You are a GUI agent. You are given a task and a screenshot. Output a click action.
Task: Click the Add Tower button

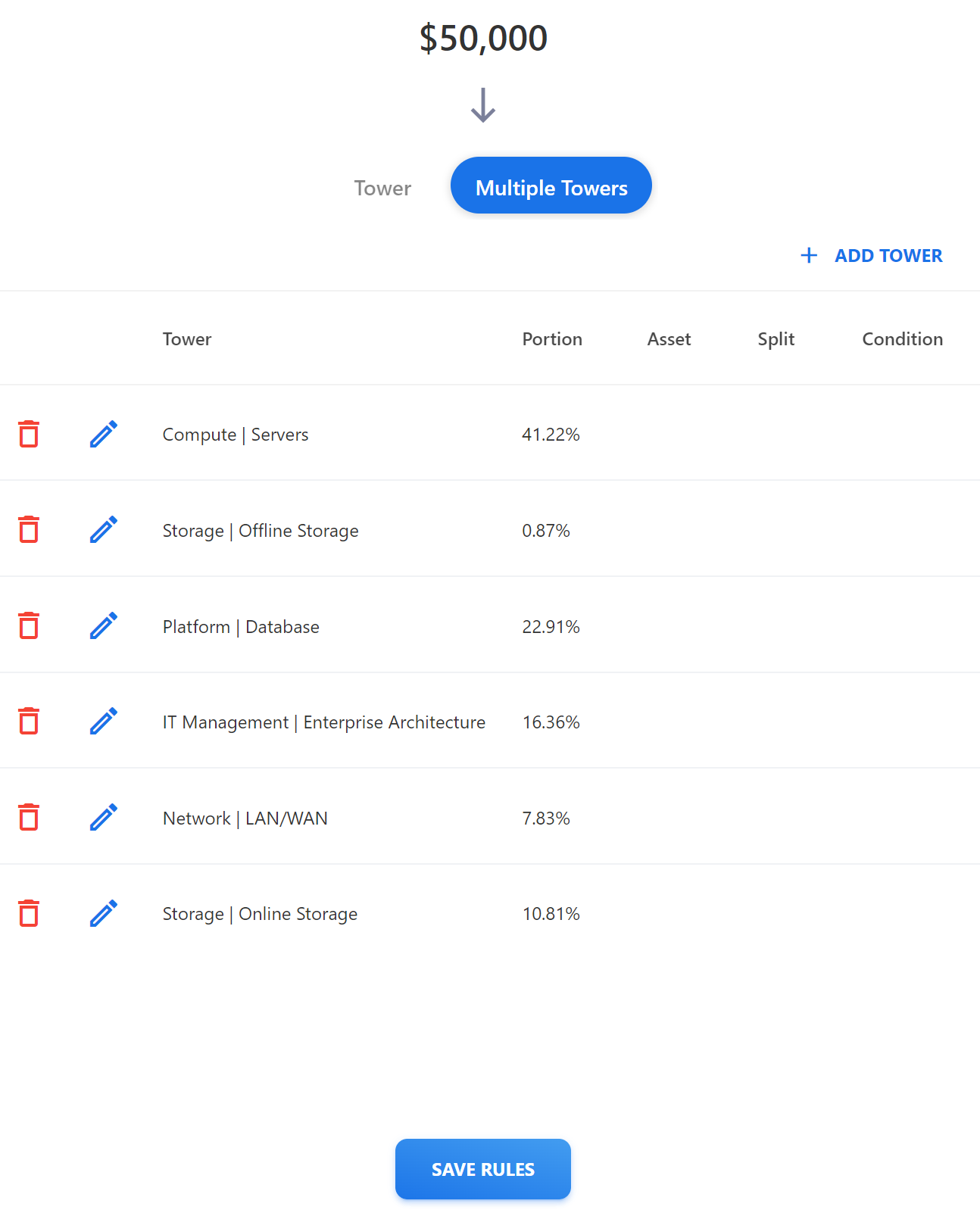[872, 256]
